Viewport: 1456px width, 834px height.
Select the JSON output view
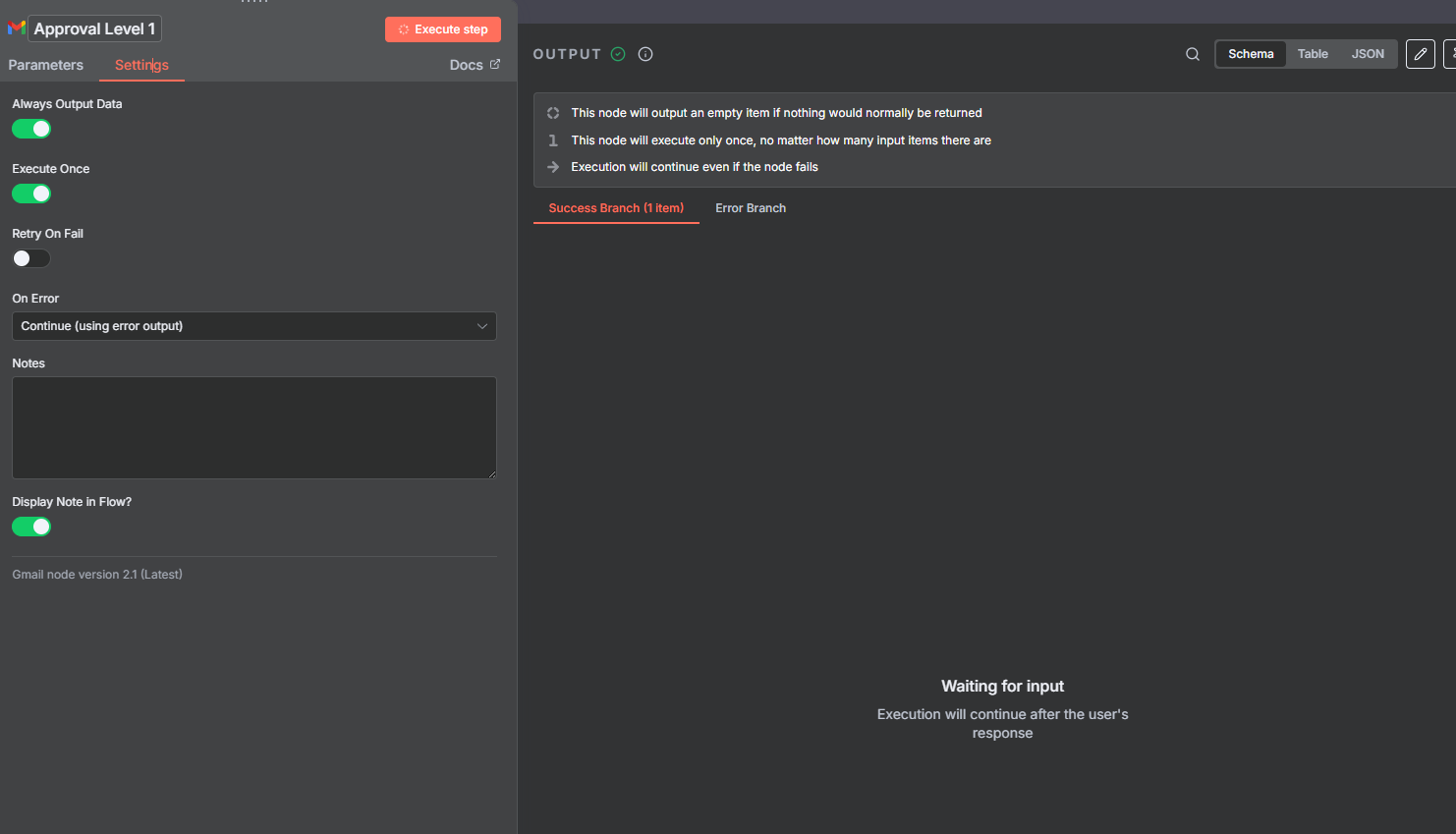tap(1368, 54)
